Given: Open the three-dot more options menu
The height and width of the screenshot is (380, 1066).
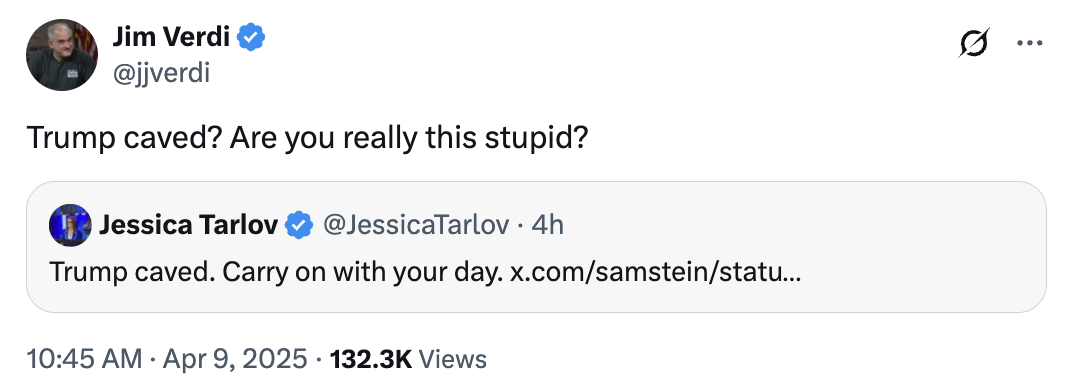Looking at the screenshot, I should (1029, 43).
